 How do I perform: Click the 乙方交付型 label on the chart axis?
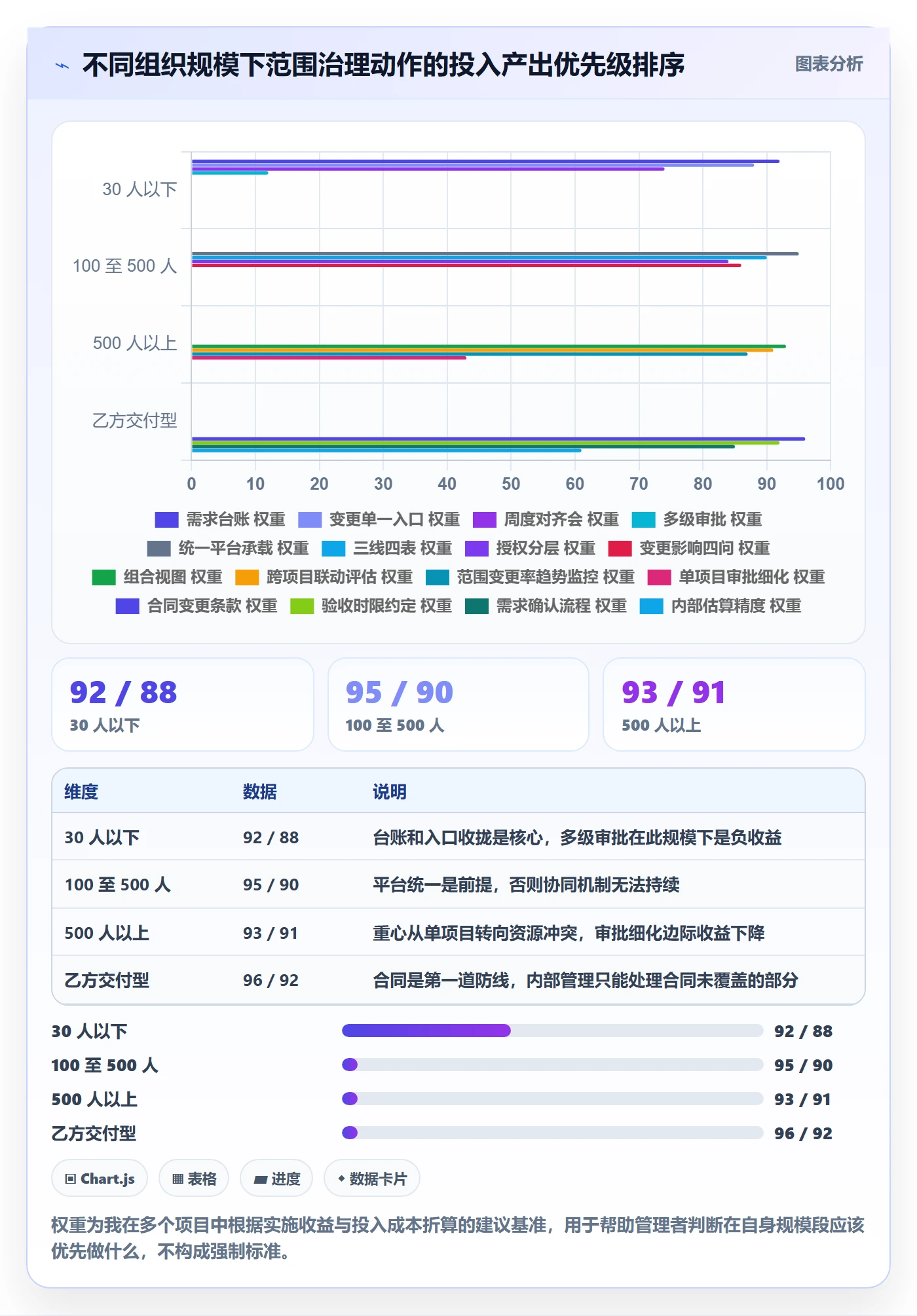tap(134, 421)
